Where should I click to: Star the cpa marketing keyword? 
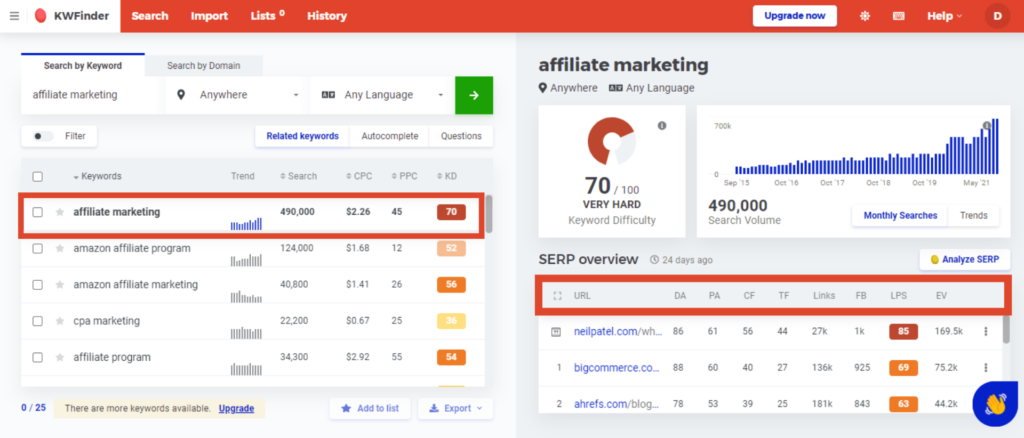[60, 321]
